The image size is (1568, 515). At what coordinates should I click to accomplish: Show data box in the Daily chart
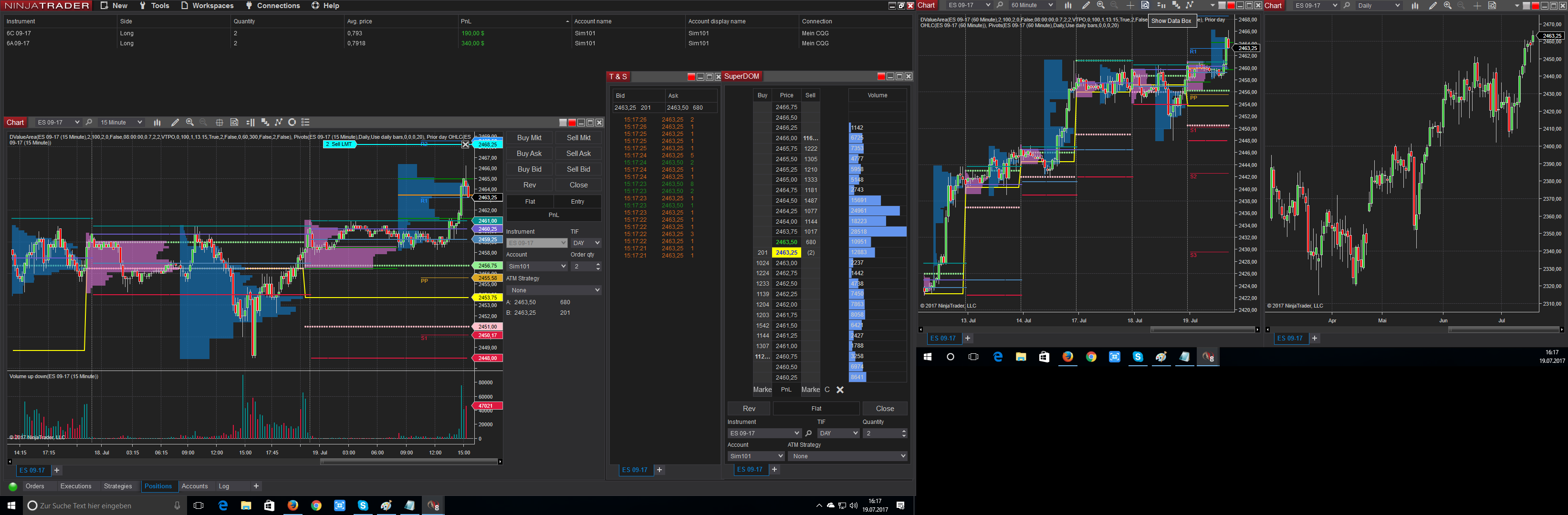click(x=1492, y=5)
